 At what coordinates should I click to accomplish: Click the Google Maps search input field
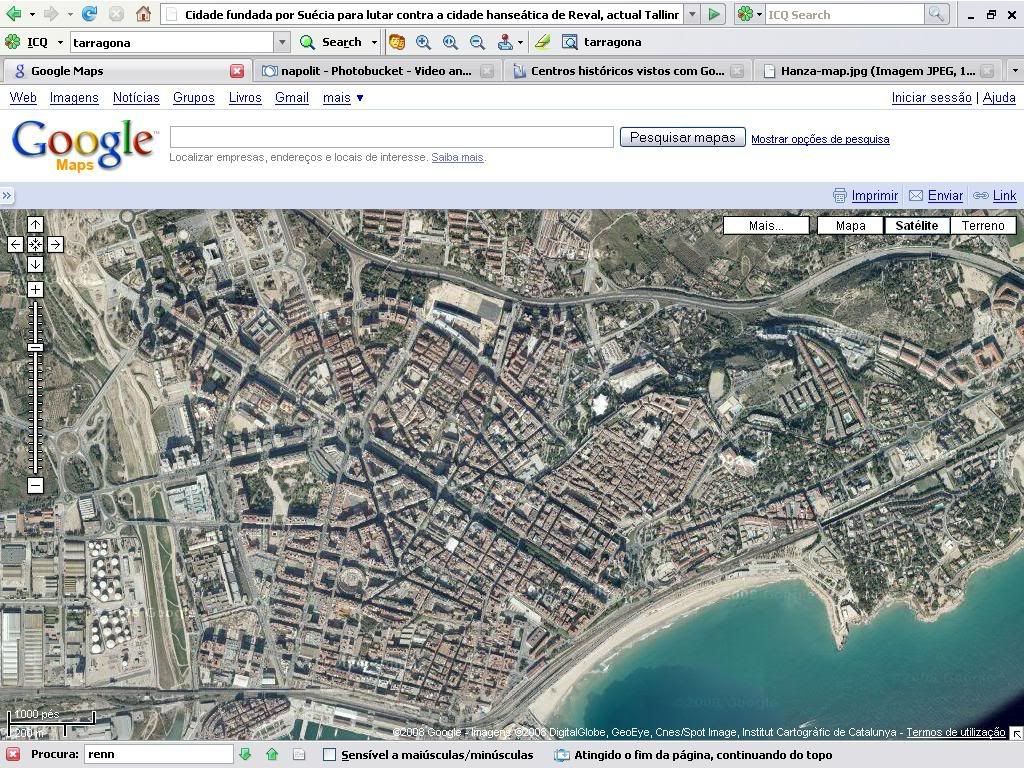pos(391,137)
